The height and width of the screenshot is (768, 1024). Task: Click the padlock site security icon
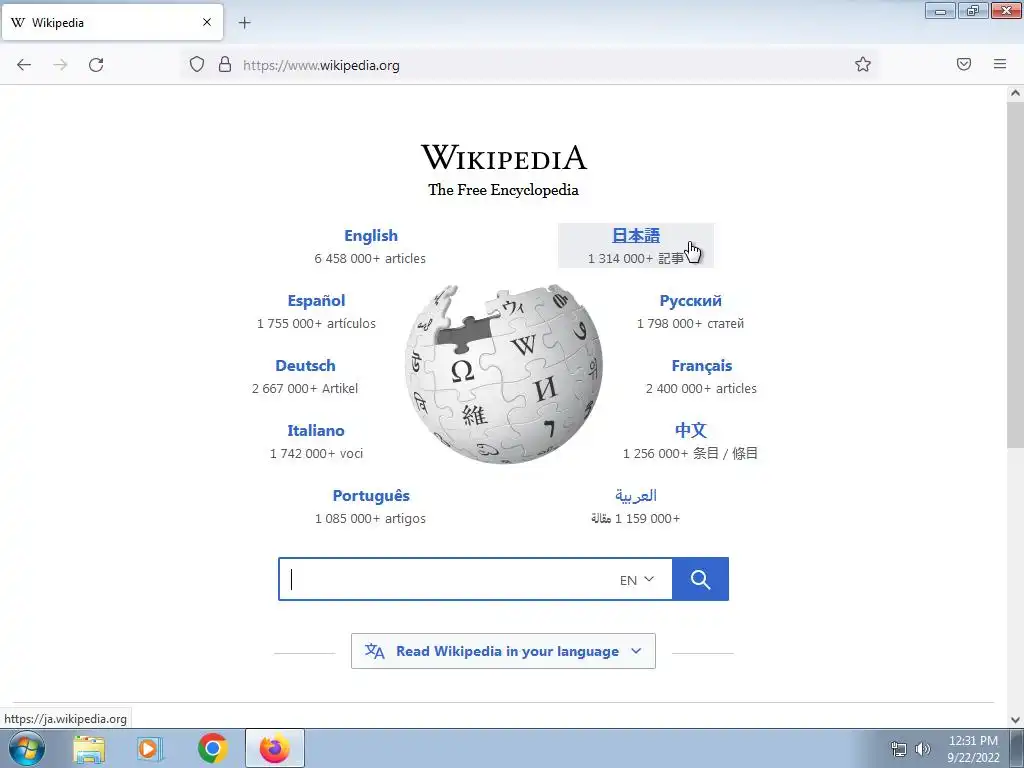(225, 64)
